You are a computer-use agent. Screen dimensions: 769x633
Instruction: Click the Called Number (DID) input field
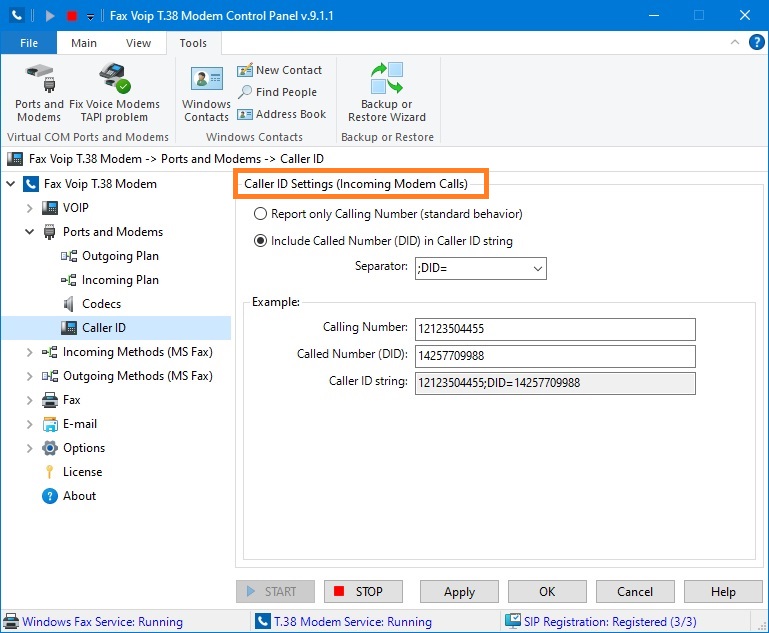coord(555,356)
